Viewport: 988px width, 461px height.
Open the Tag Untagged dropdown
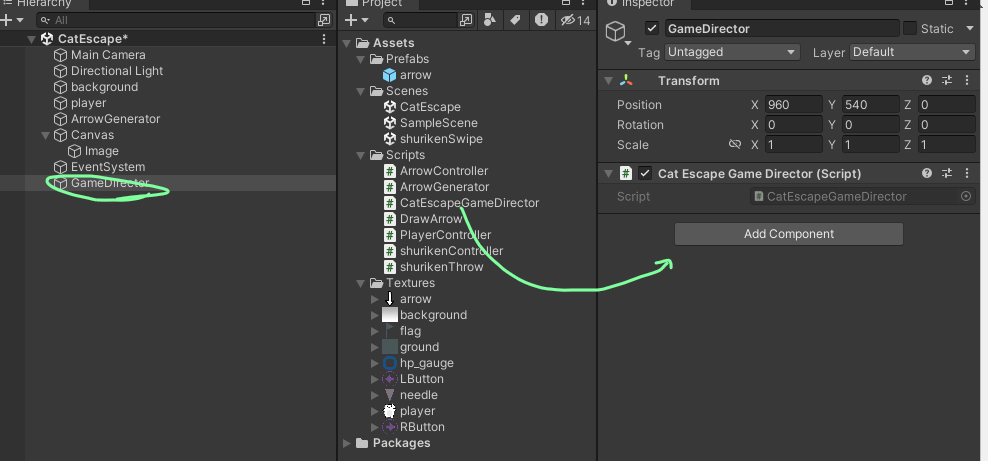(732, 52)
